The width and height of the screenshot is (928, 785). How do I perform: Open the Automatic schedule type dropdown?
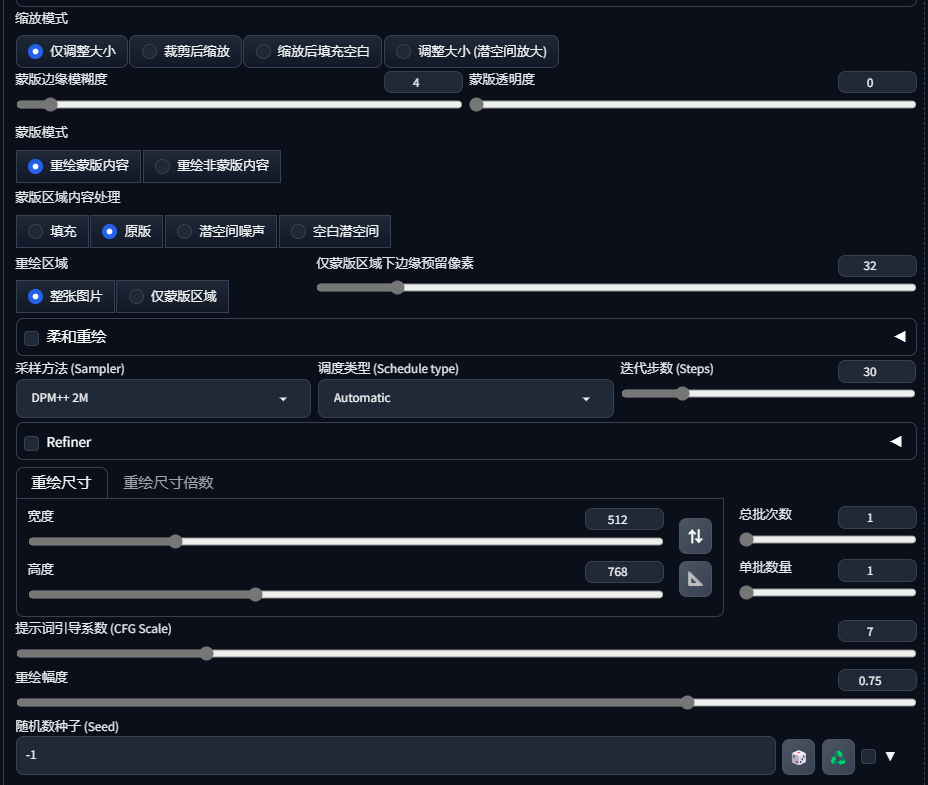coord(466,398)
